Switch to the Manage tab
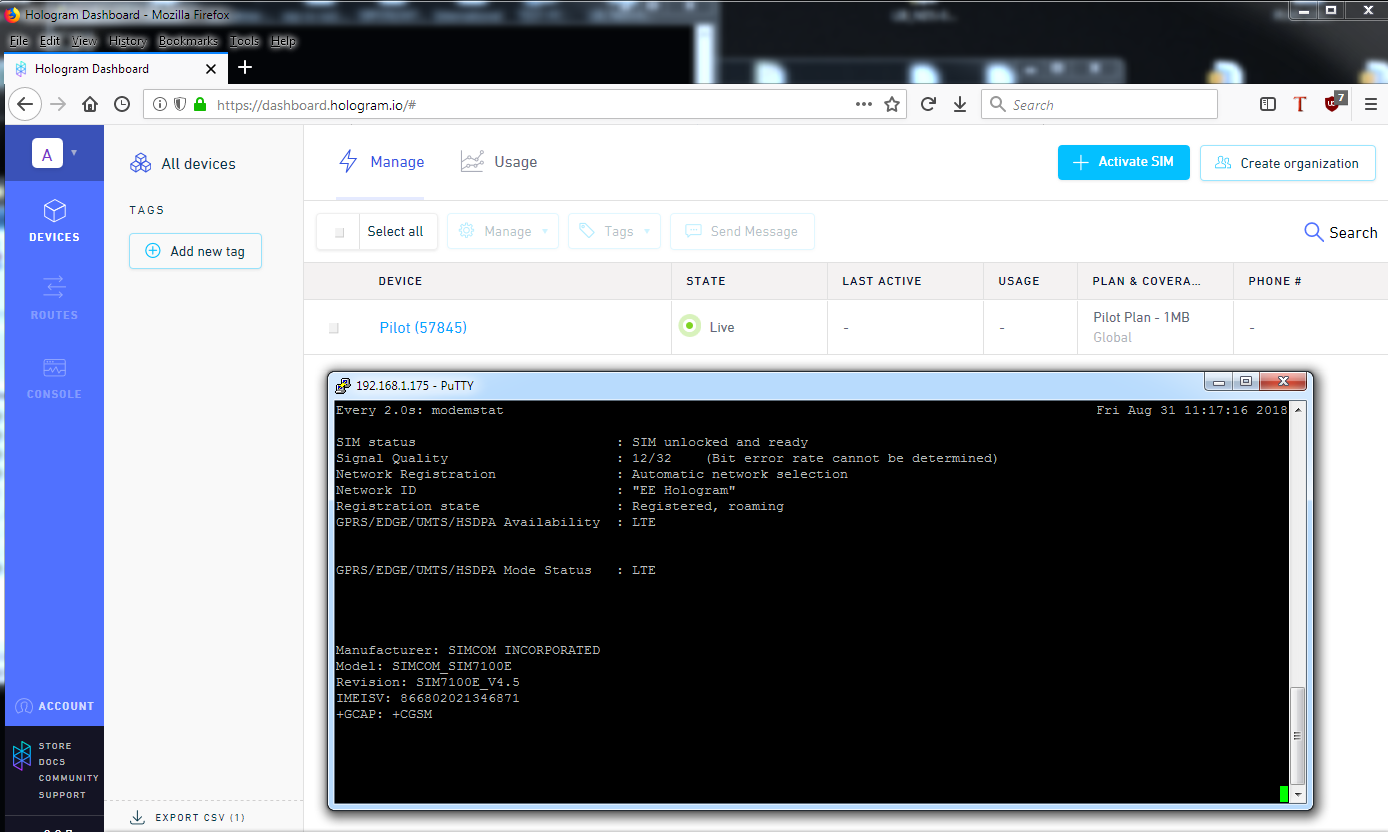 point(380,162)
